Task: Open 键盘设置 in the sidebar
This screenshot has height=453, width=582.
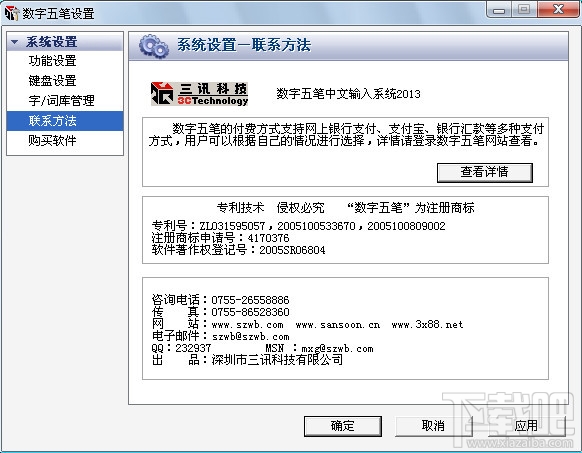Action: pyautogui.click(x=52, y=81)
